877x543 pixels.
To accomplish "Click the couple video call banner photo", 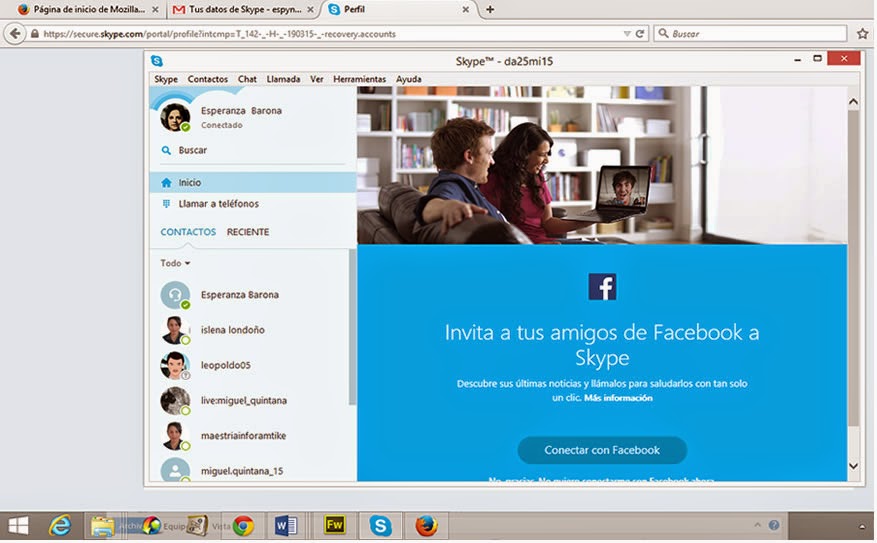I will point(602,165).
